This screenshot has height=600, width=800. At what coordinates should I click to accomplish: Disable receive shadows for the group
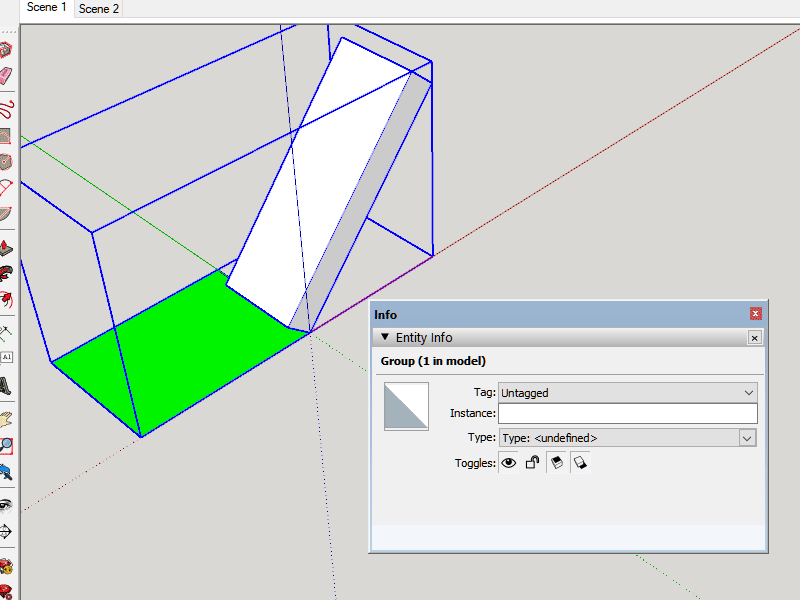[x=580, y=462]
